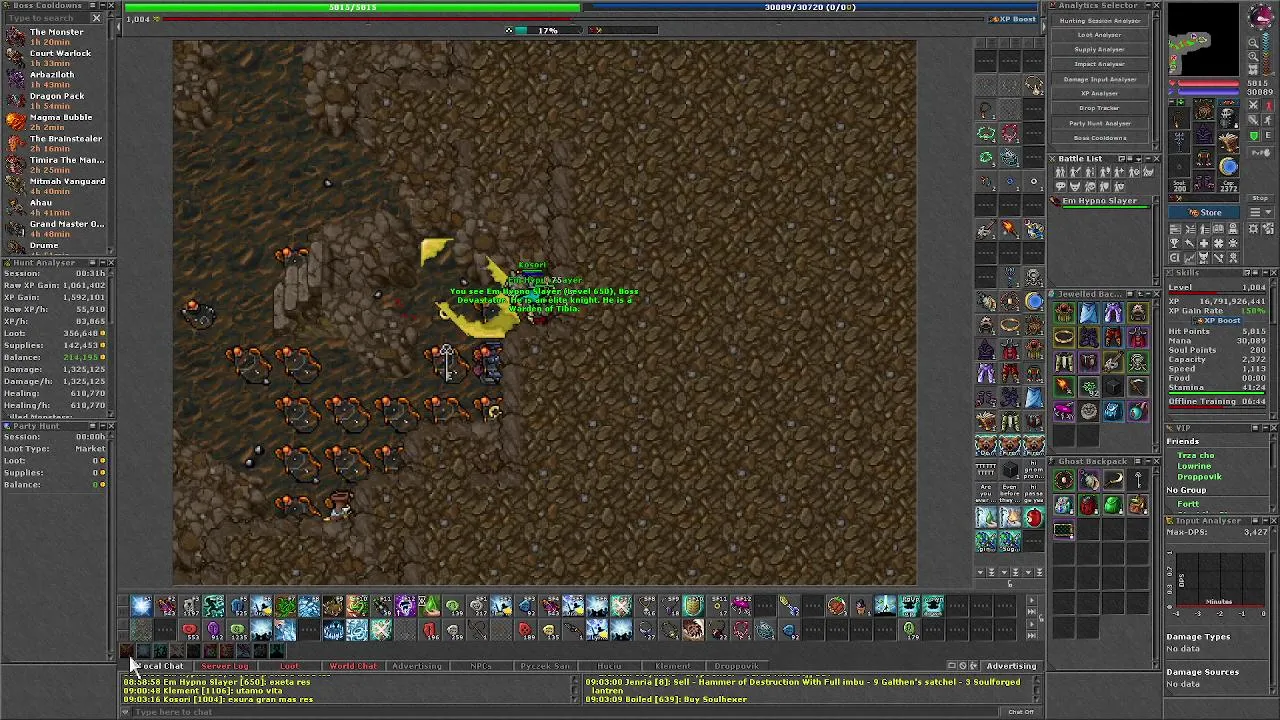Click first item in Ghost Backpack
Screen dimensions: 1280x720
coord(1064,482)
